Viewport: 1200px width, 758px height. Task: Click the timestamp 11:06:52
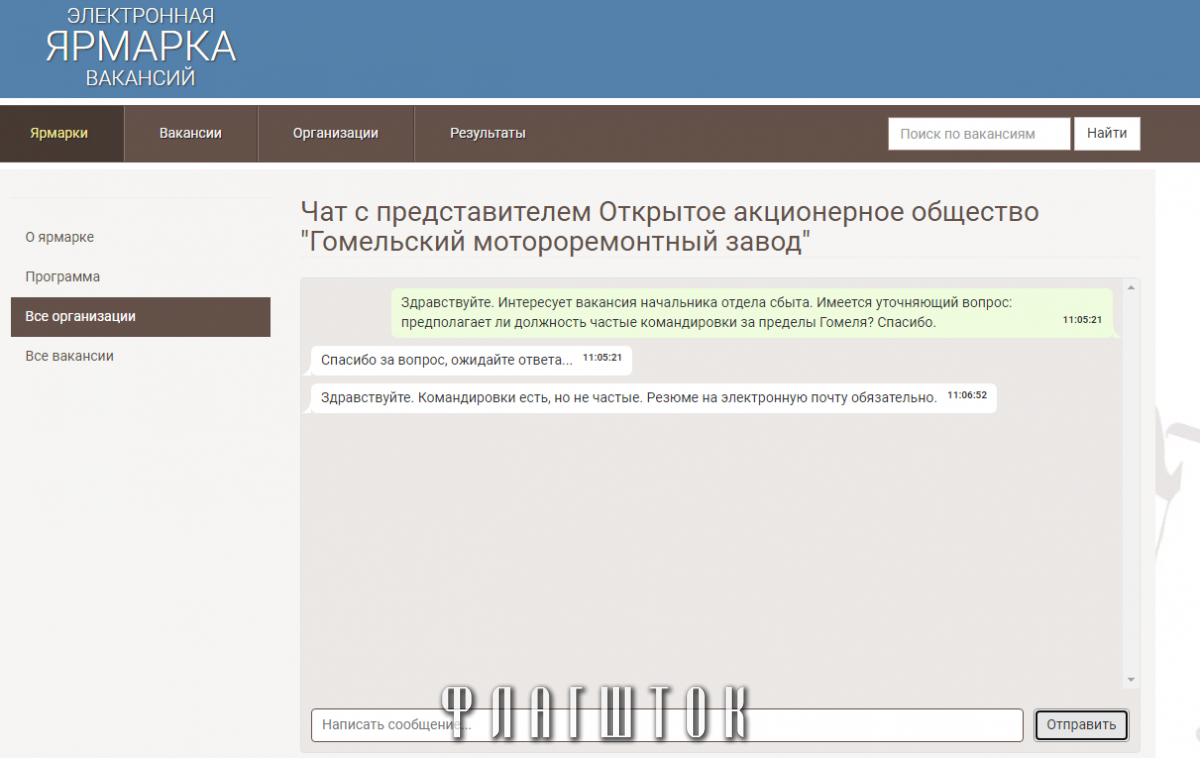click(967, 395)
